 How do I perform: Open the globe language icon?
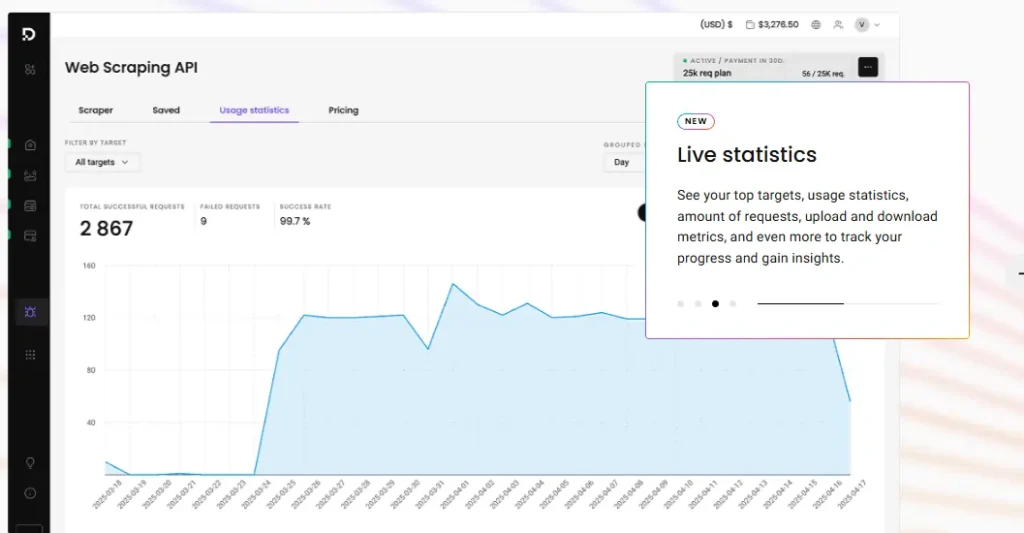click(x=816, y=25)
